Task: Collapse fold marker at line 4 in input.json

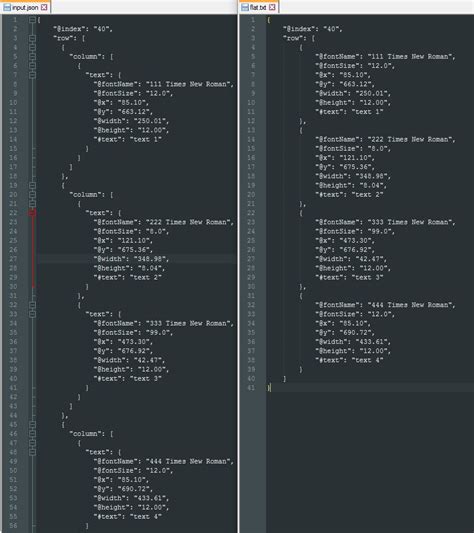Action: tap(32, 48)
